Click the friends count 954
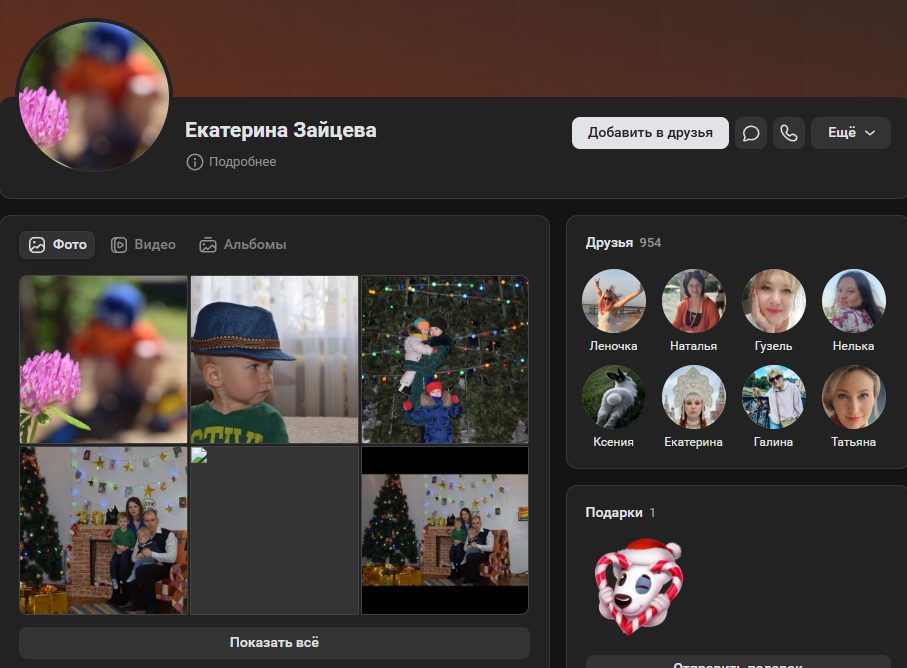 (x=650, y=243)
